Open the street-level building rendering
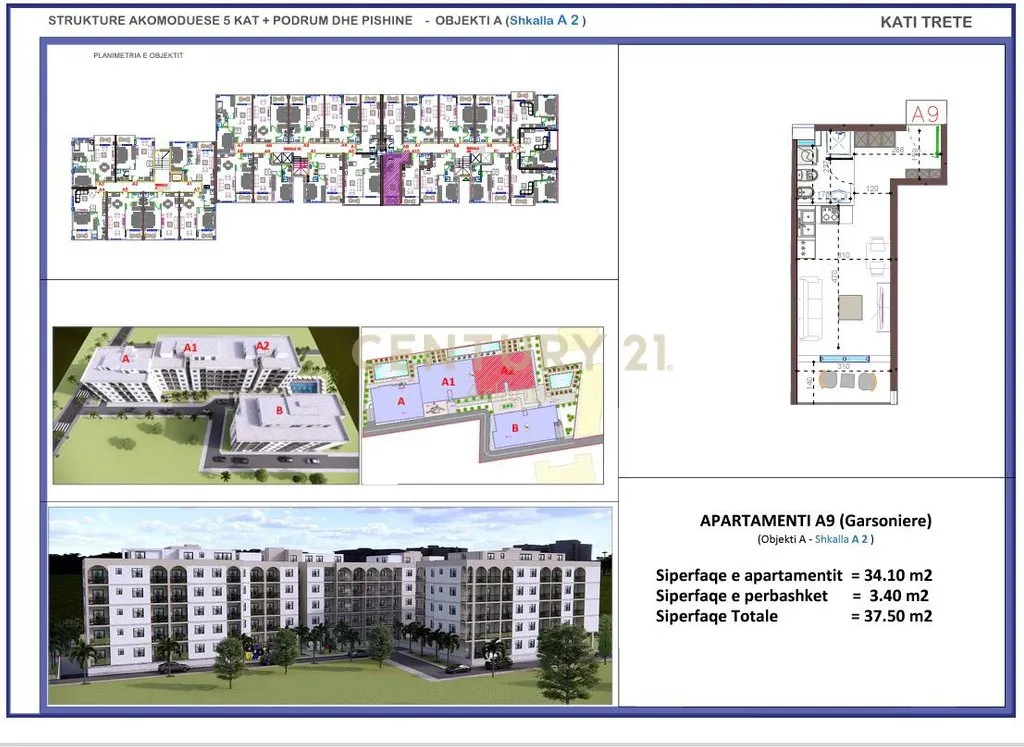The image size is (1024, 747). (330, 605)
